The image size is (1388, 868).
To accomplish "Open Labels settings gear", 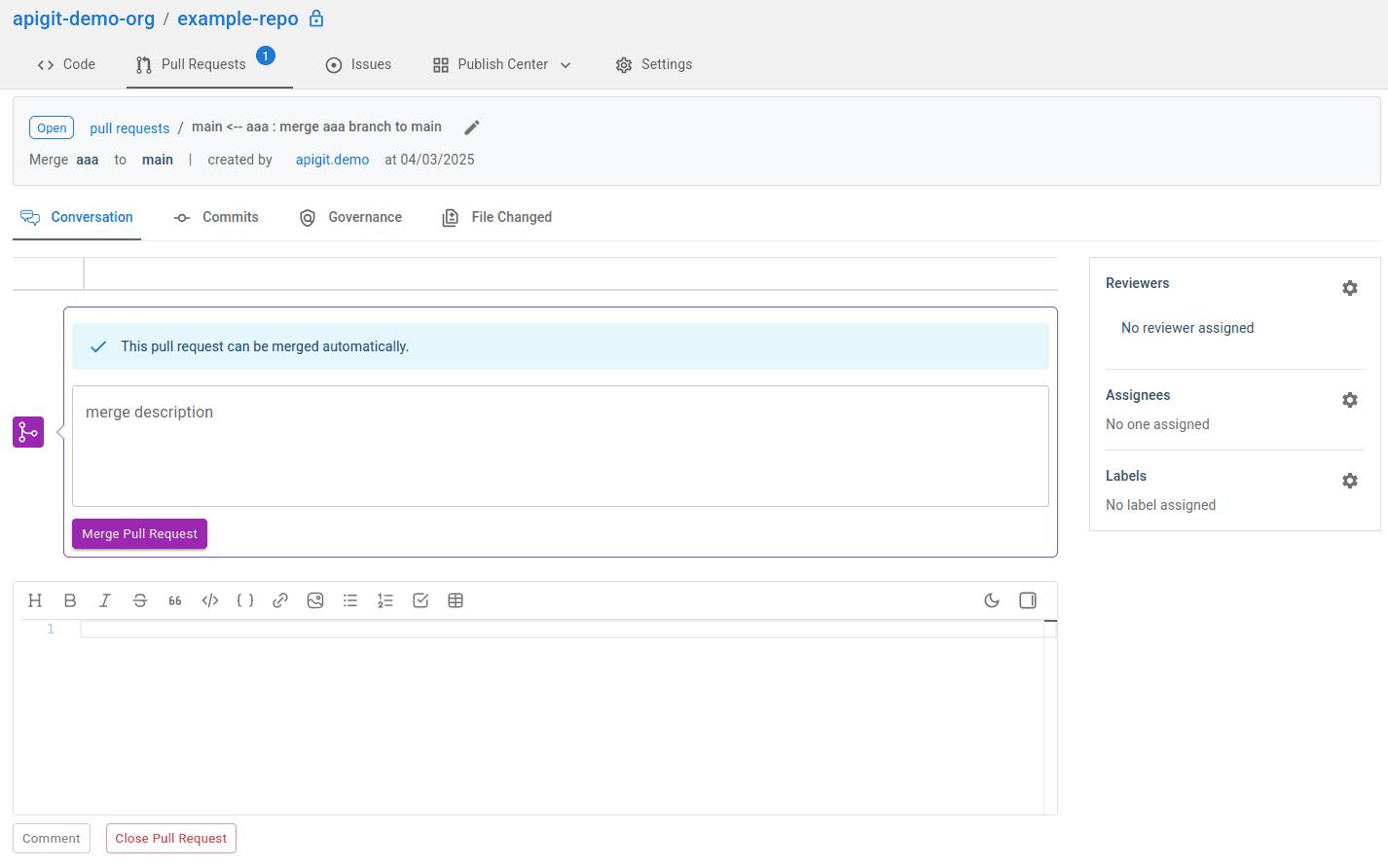I will click(x=1350, y=481).
